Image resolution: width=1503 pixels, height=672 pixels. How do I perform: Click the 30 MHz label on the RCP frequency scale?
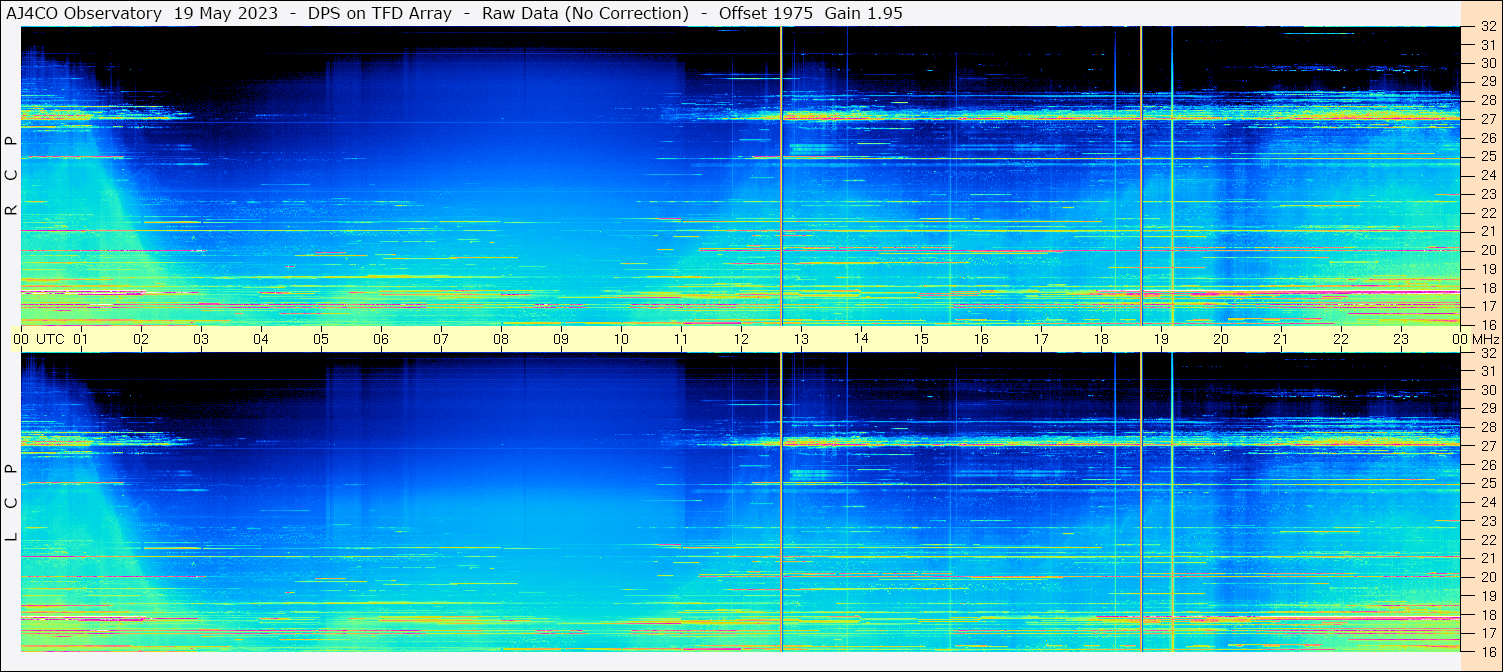point(1488,63)
